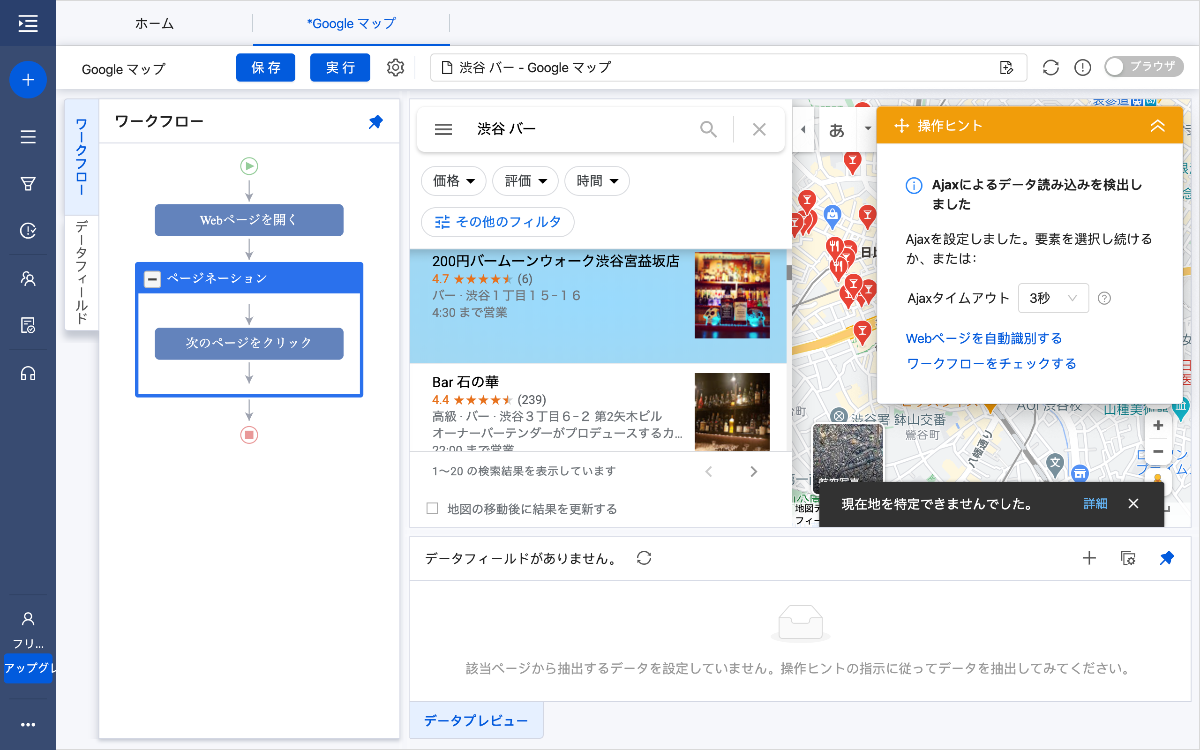
Task: Collapse the ページネーション loop box
Action: (x=152, y=279)
